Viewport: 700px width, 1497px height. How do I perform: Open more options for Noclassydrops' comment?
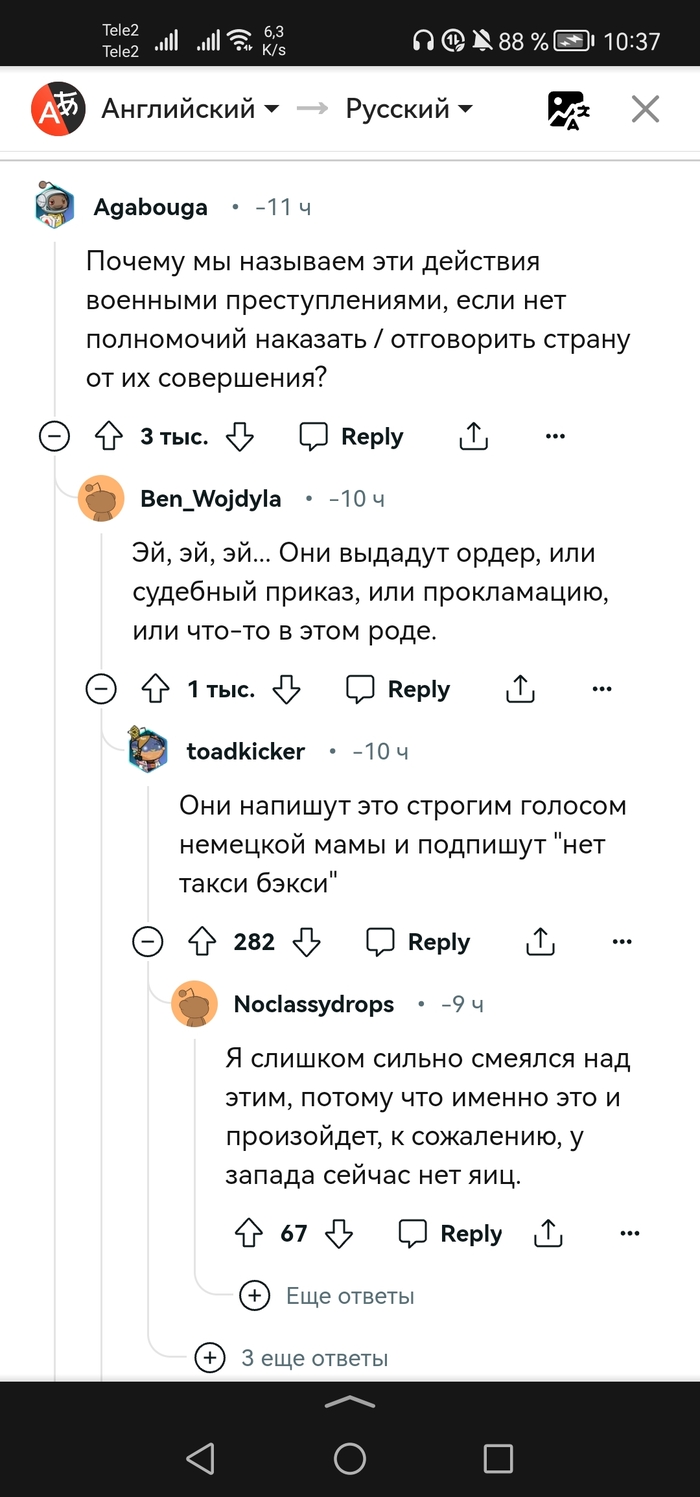tap(629, 1234)
